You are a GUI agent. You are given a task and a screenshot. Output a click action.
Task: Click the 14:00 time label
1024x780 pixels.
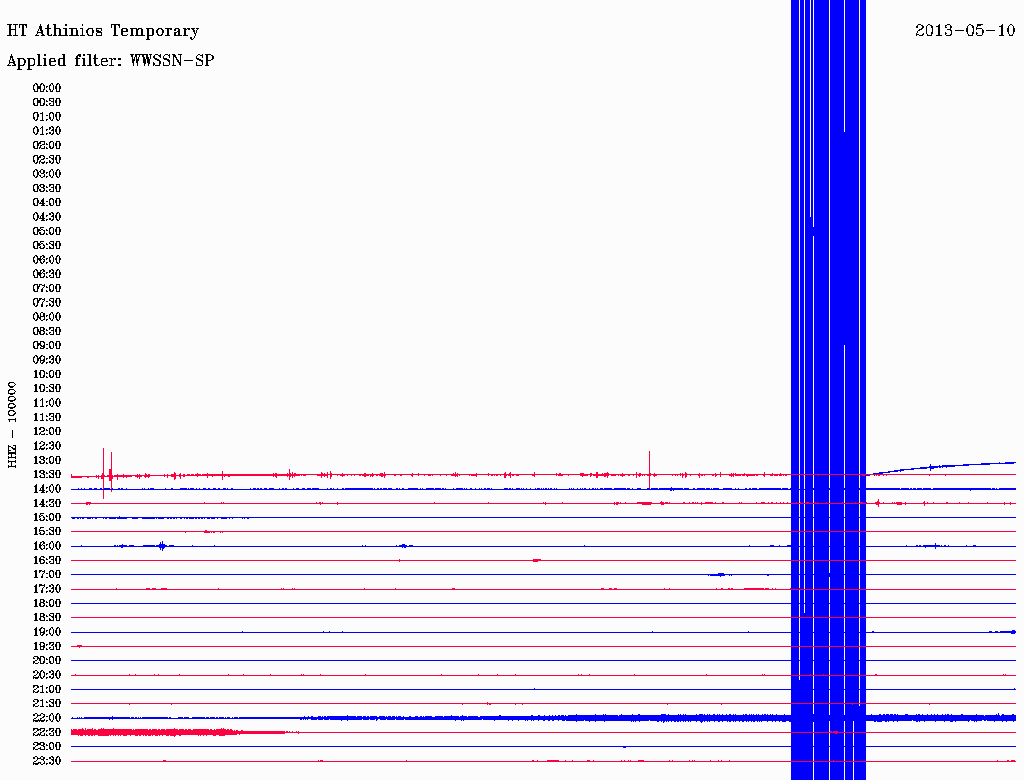point(47,489)
